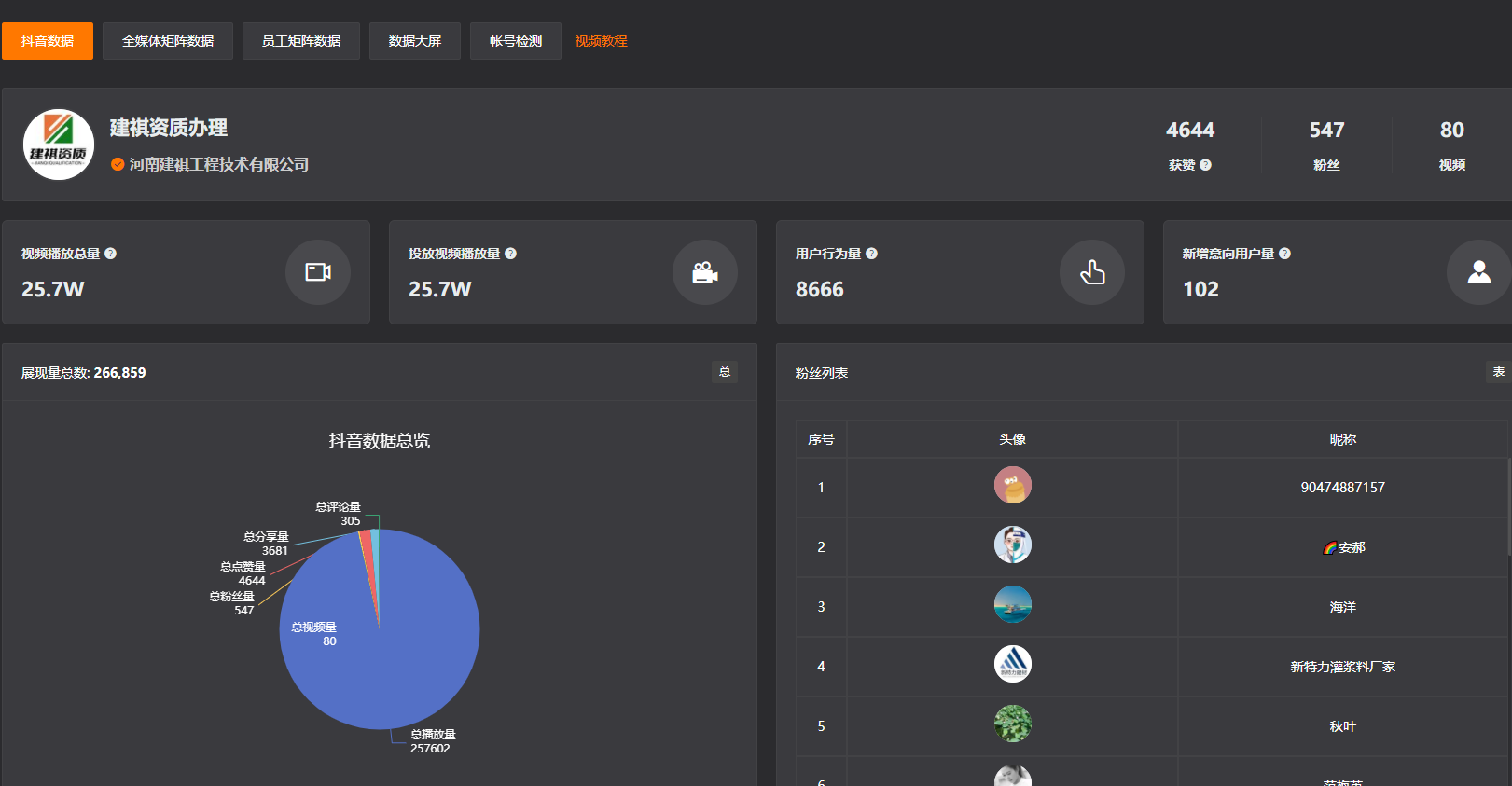Click the video camera icon in 视频播放总量 card

coord(318,272)
